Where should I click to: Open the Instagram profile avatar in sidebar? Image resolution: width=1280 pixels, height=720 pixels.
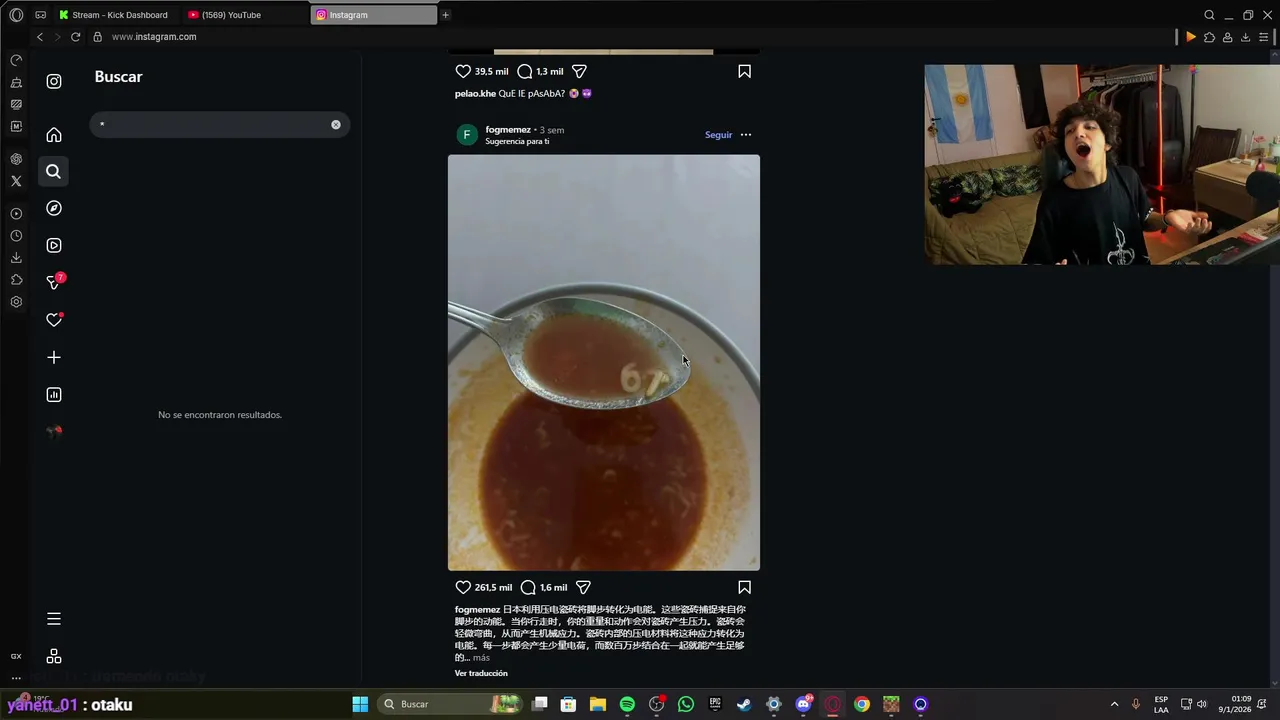(x=54, y=432)
